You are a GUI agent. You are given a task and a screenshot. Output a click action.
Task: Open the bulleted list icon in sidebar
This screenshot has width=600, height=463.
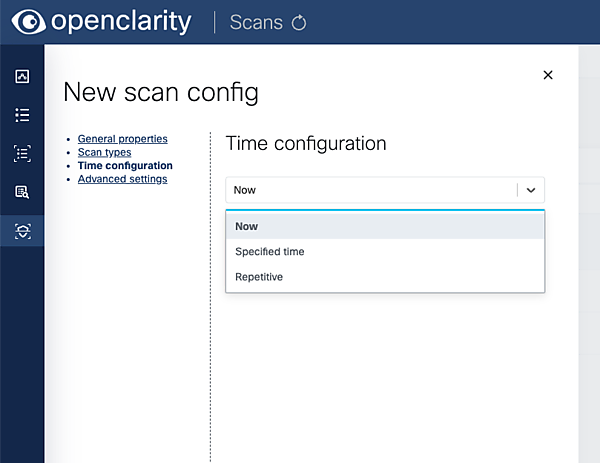coord(22,115)
